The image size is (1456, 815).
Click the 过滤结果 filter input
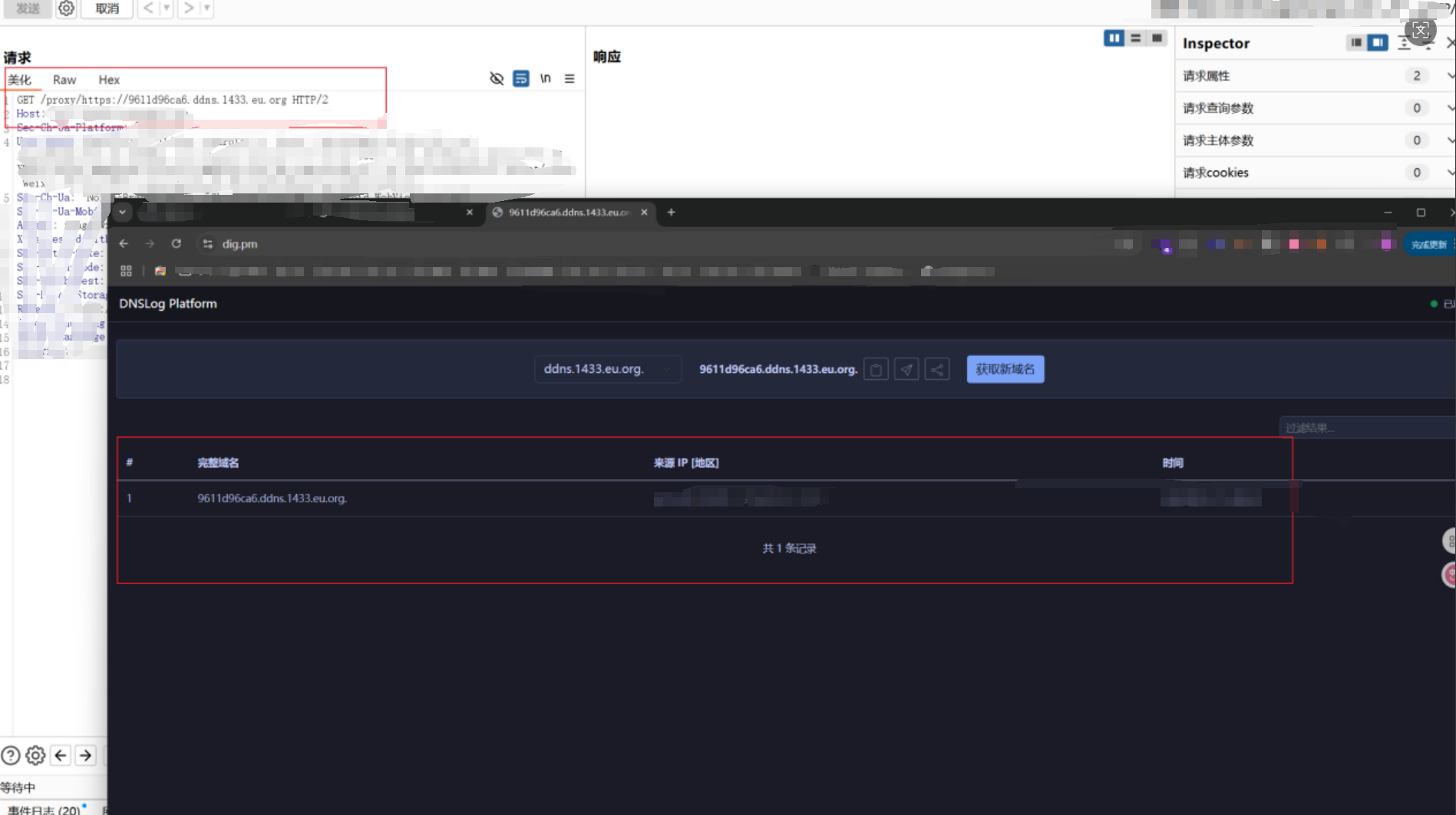point(1367,427)
